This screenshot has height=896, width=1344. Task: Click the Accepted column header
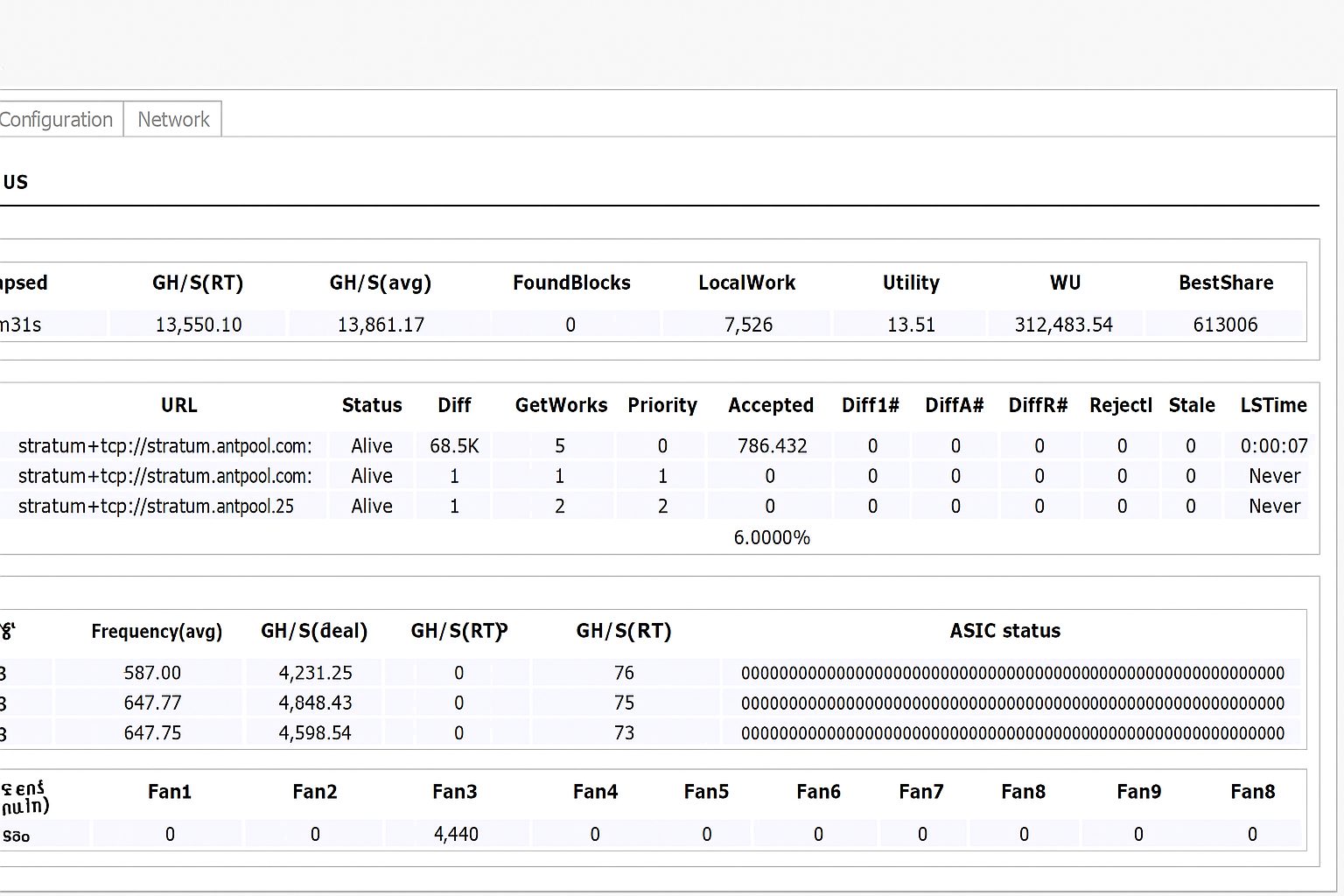[x=771, y=406]
